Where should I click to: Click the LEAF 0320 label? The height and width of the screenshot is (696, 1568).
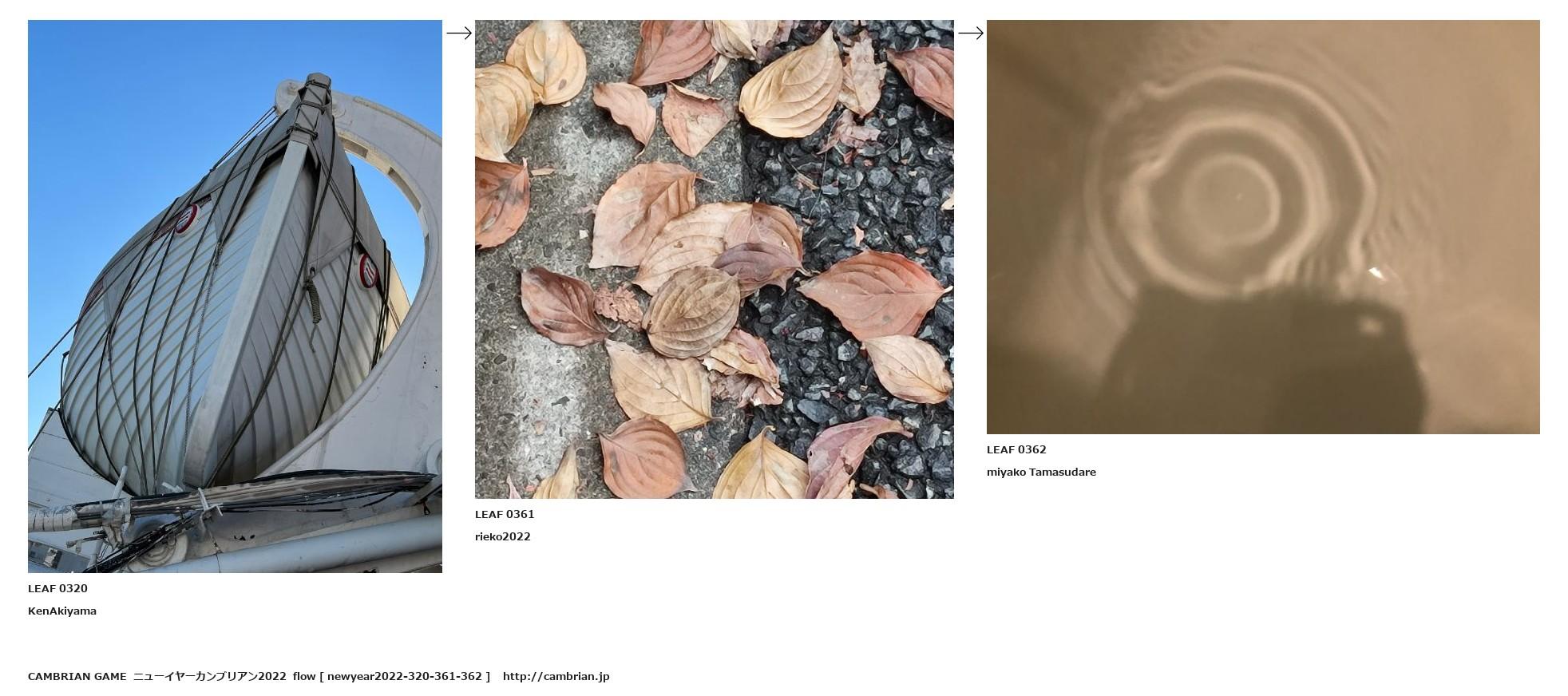point(57,588)
